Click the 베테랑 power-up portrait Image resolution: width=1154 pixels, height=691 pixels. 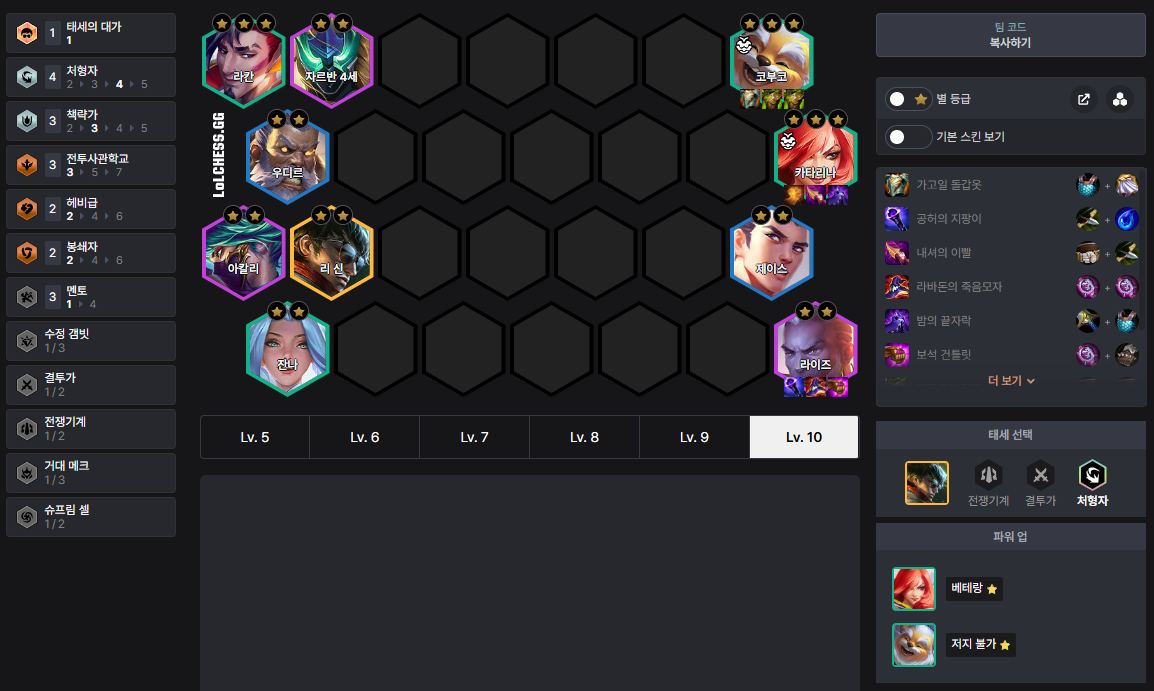coord(914,589)
